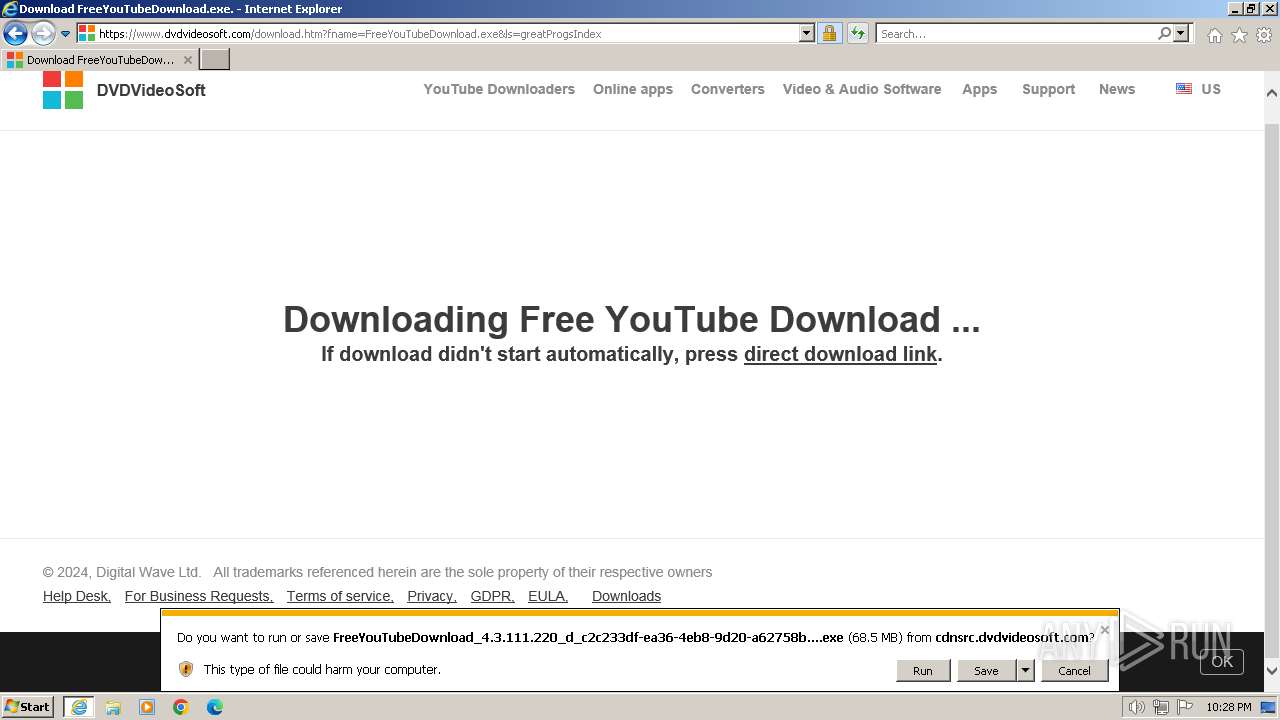1280x720 pixels.
Task: Open the Help Desk link
Action: (77, 596)
